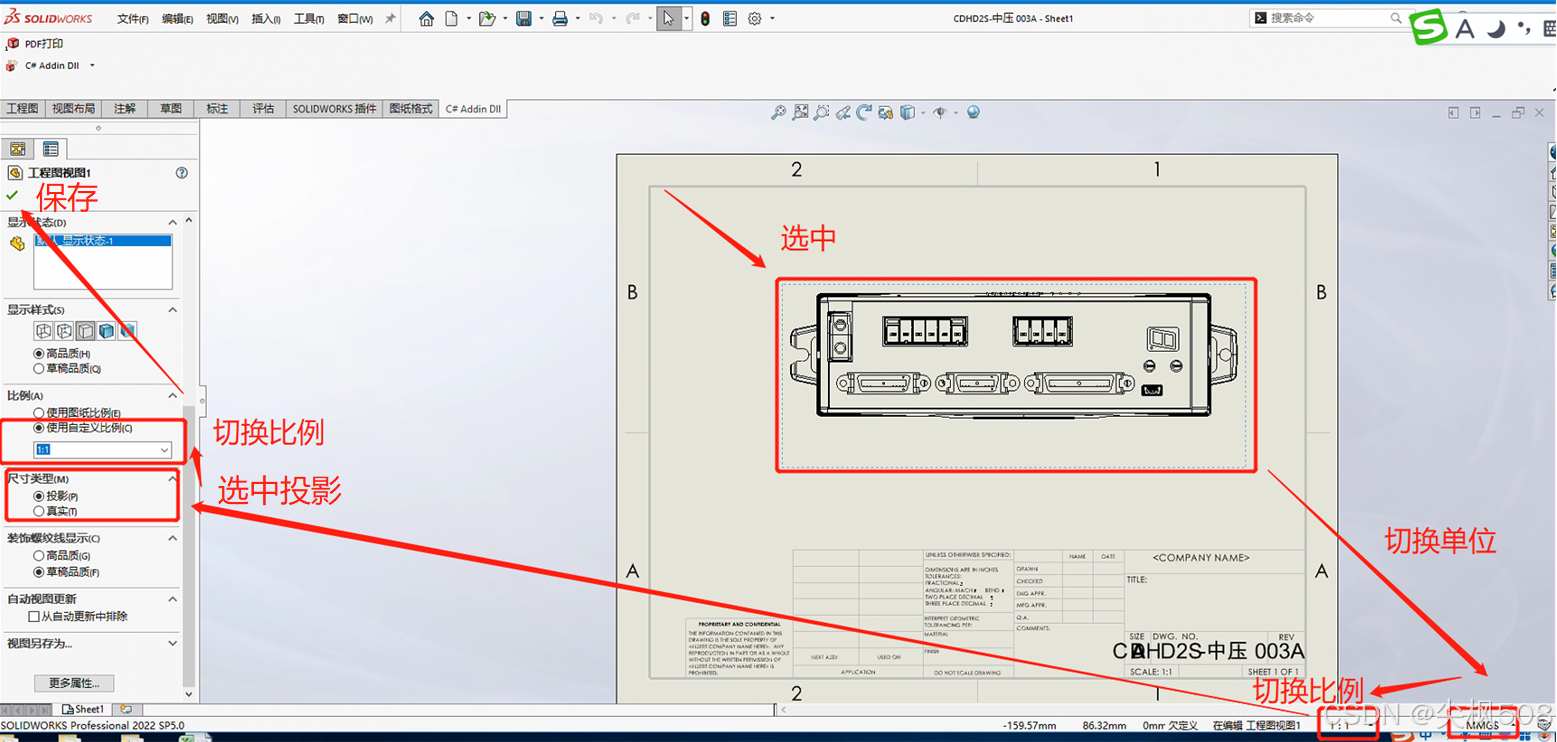Select the Sheet1 tab at bottom

(x=84, y=709)
